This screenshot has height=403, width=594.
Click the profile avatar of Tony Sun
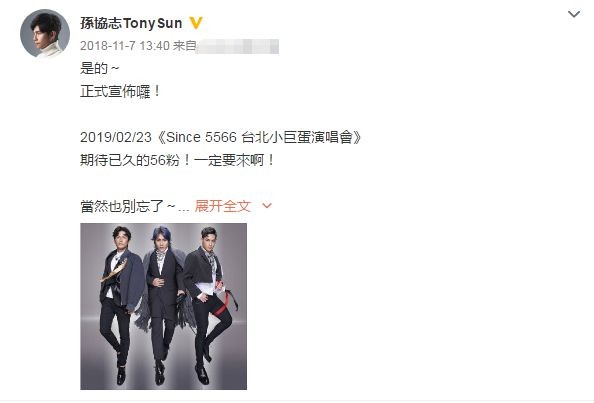pos(45,33)
